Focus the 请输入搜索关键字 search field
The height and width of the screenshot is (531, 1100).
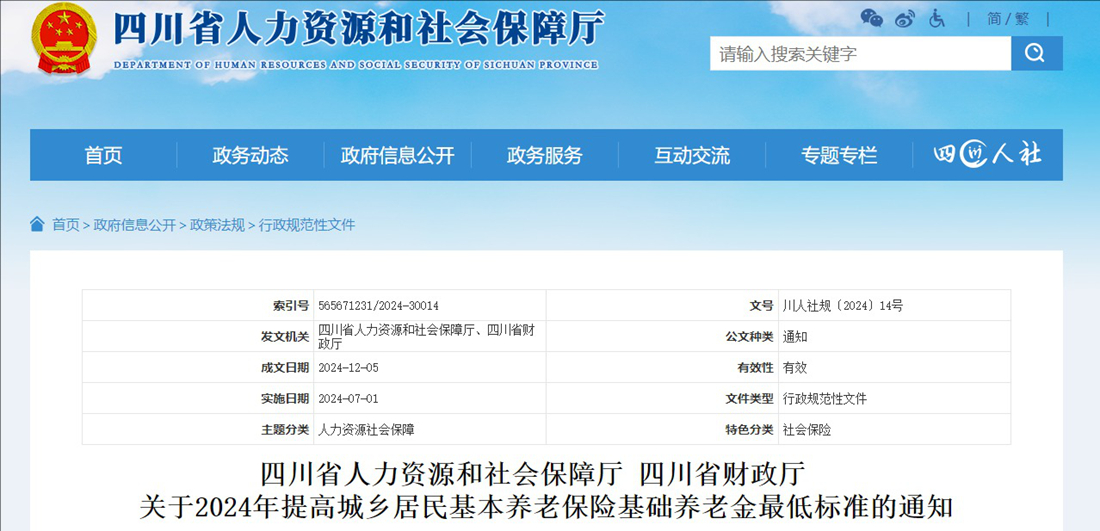[861, 53]
